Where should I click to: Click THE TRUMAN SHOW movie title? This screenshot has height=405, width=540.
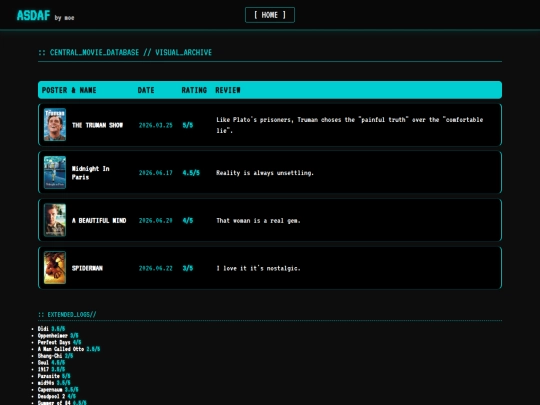pyautogui.click(x=97, y=125)
